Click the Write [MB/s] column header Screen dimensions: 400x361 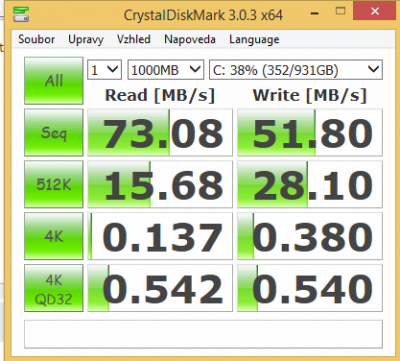[x=310, y=95]
